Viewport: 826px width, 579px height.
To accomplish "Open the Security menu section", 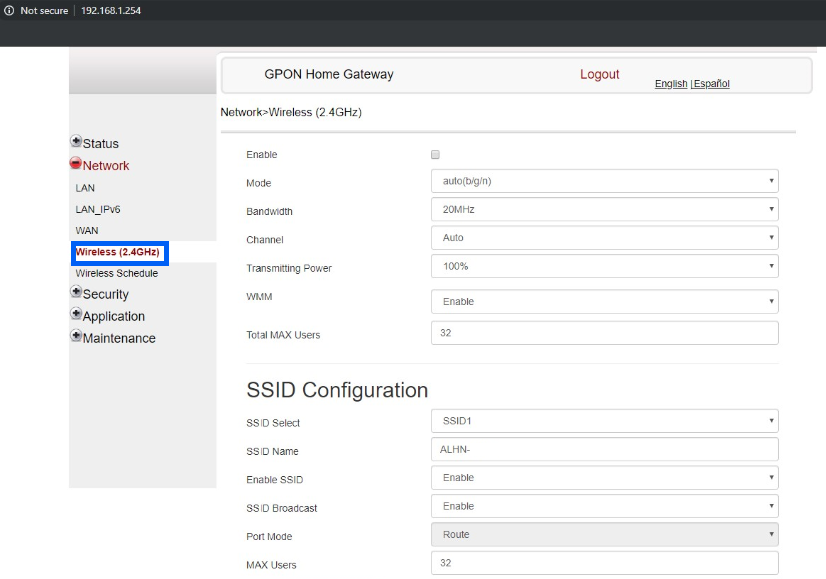I will (x=105, y=294).
